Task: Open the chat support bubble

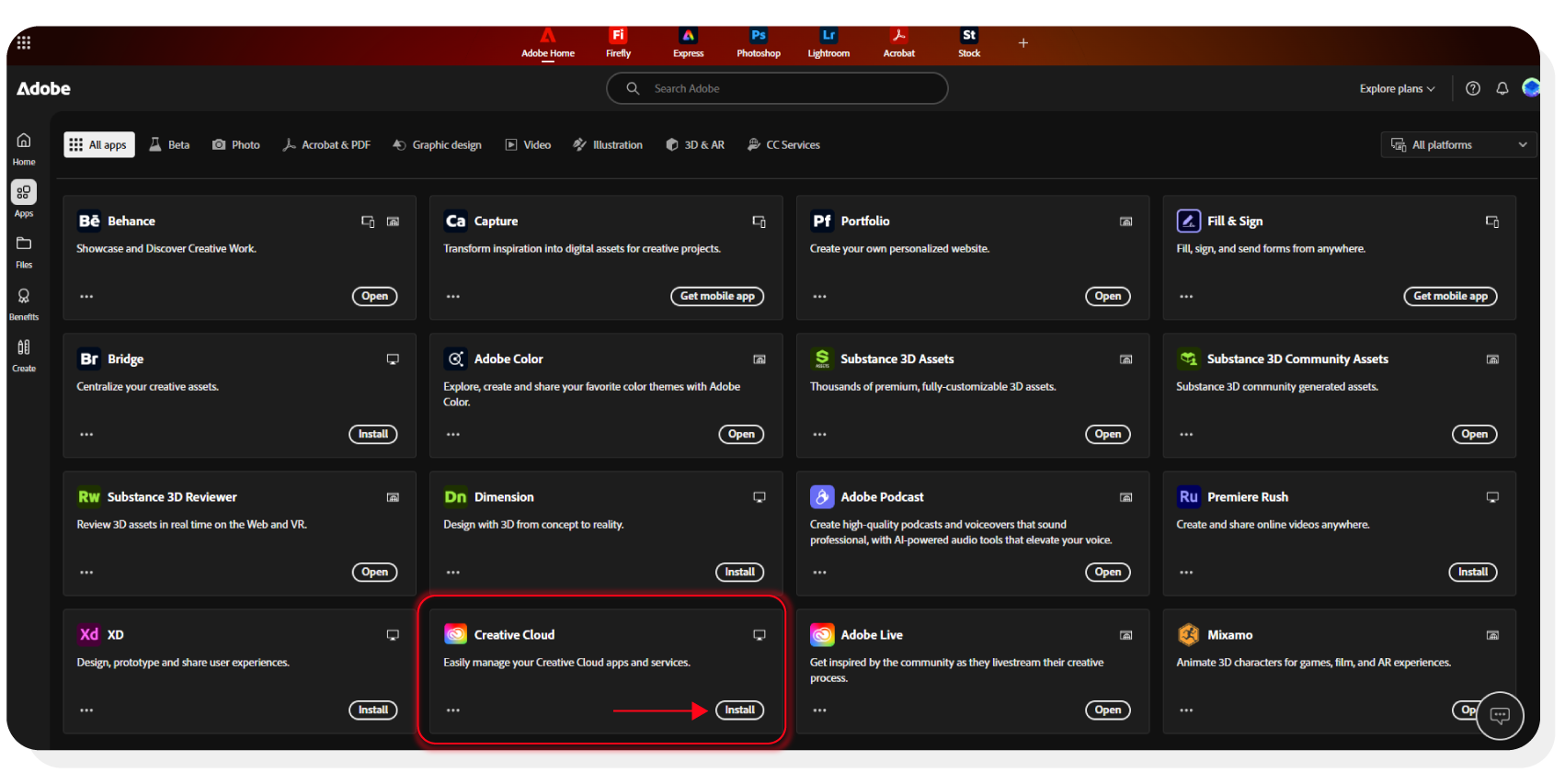Action: coord(1500,715)
